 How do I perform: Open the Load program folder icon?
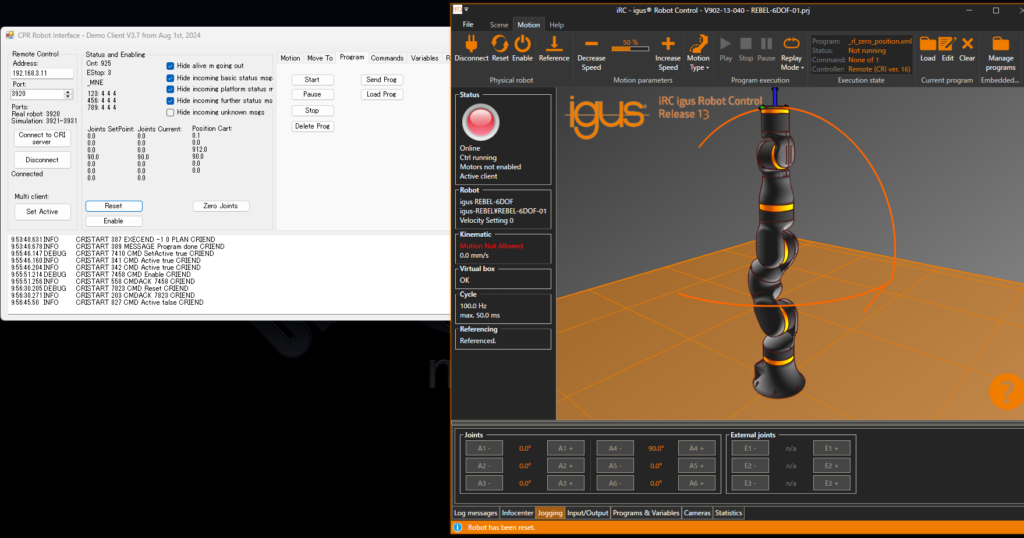click(x=927, y=44)
